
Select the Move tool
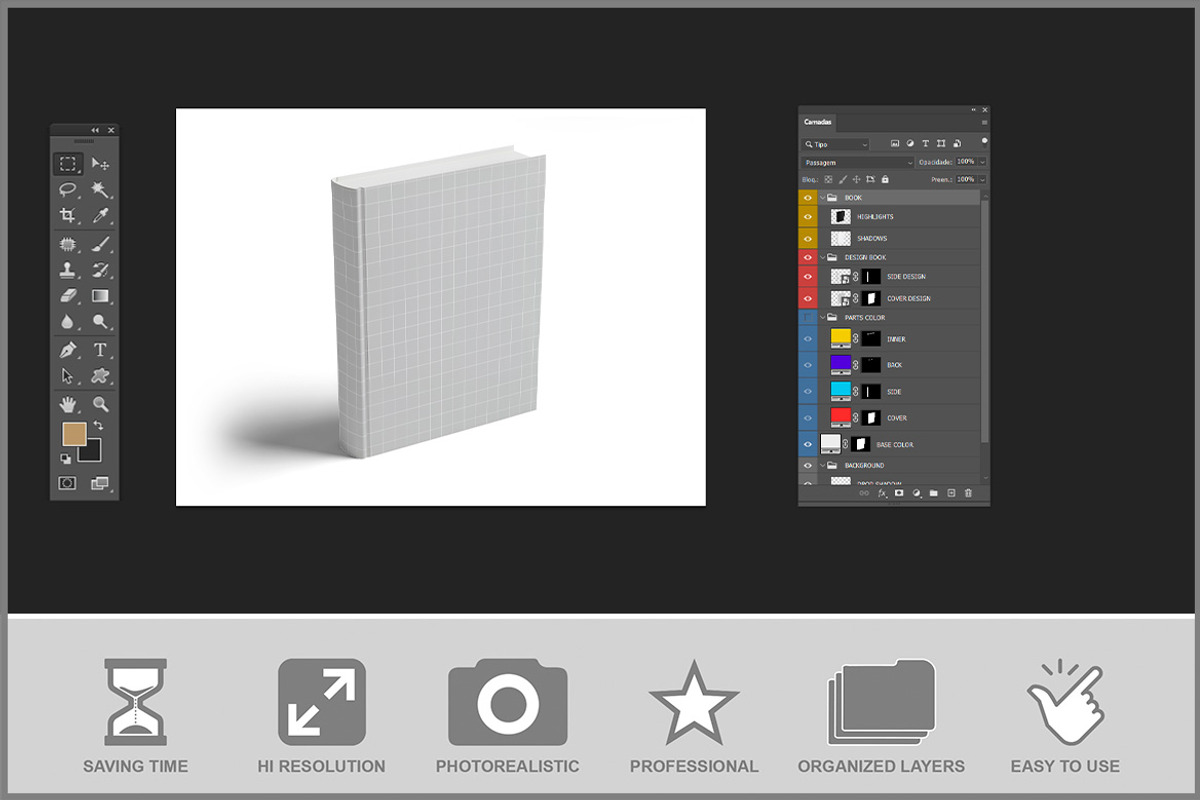[101, 164]
